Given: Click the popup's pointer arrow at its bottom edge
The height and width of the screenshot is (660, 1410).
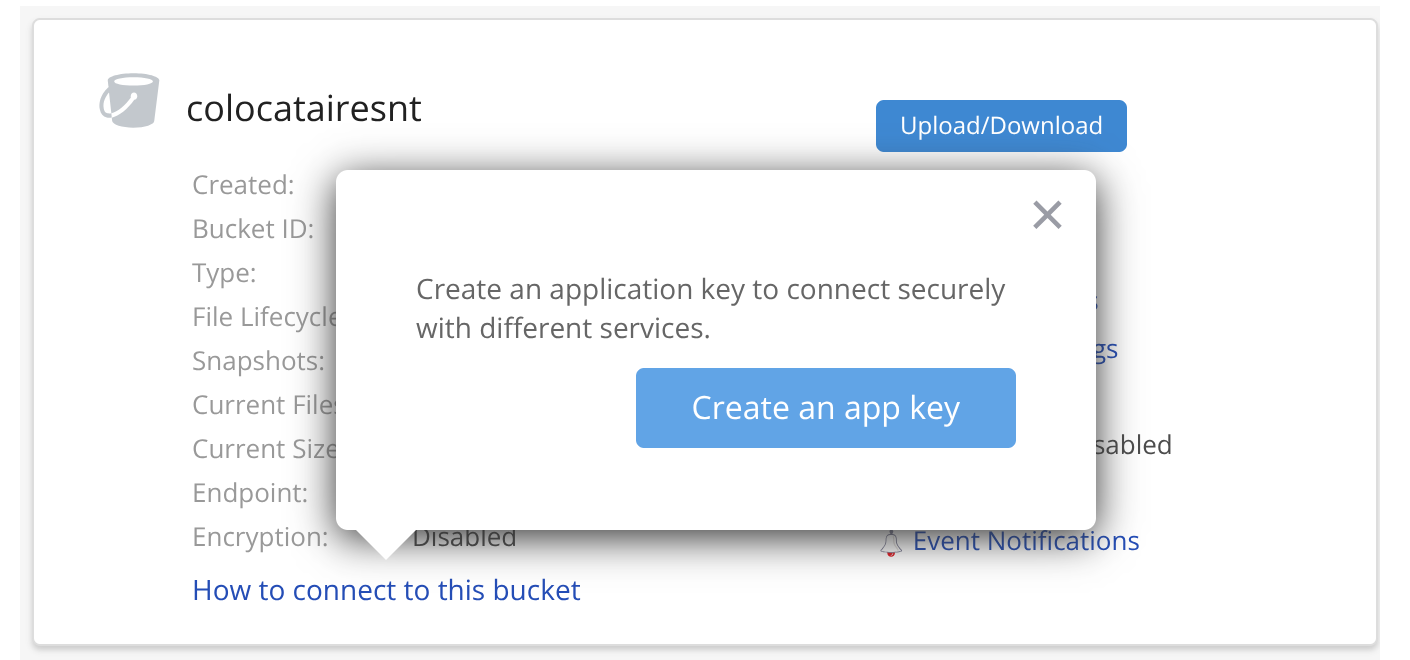Looking at the screenshot, I should click(x=383, y=545).
